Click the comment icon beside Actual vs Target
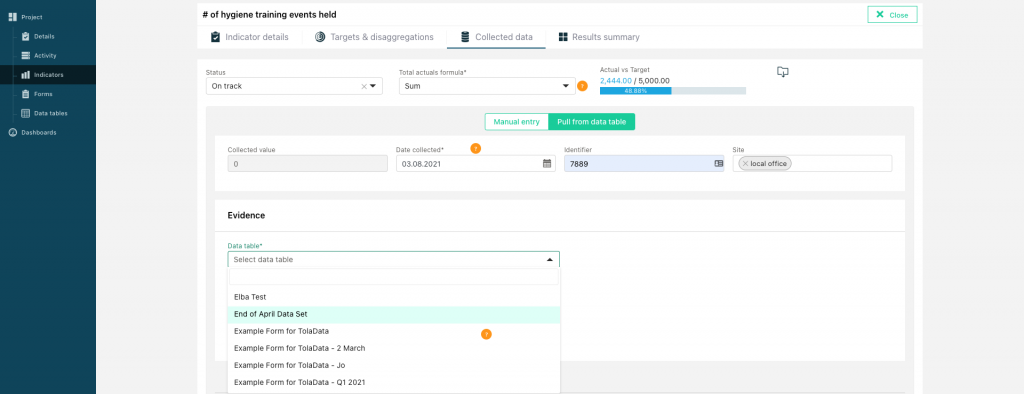This screenshot has width=1024, height=394. 783,72
